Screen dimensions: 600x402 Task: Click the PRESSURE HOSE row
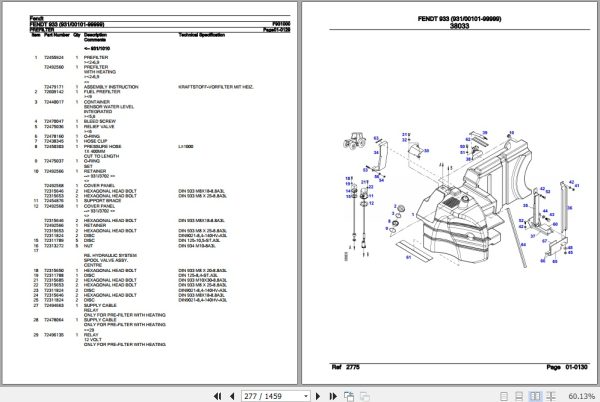114,146
